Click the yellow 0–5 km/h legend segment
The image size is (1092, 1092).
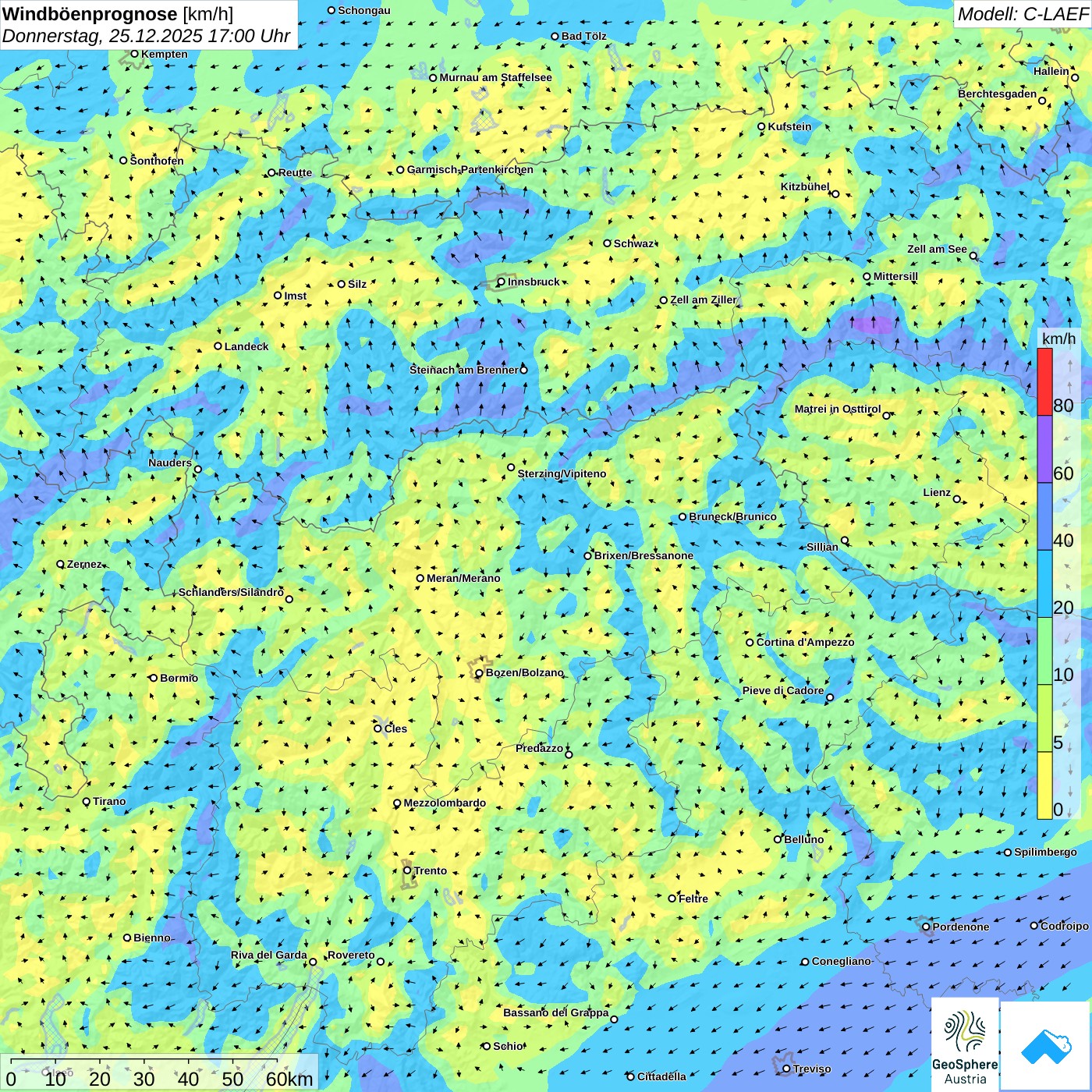tap(1044, 785)
